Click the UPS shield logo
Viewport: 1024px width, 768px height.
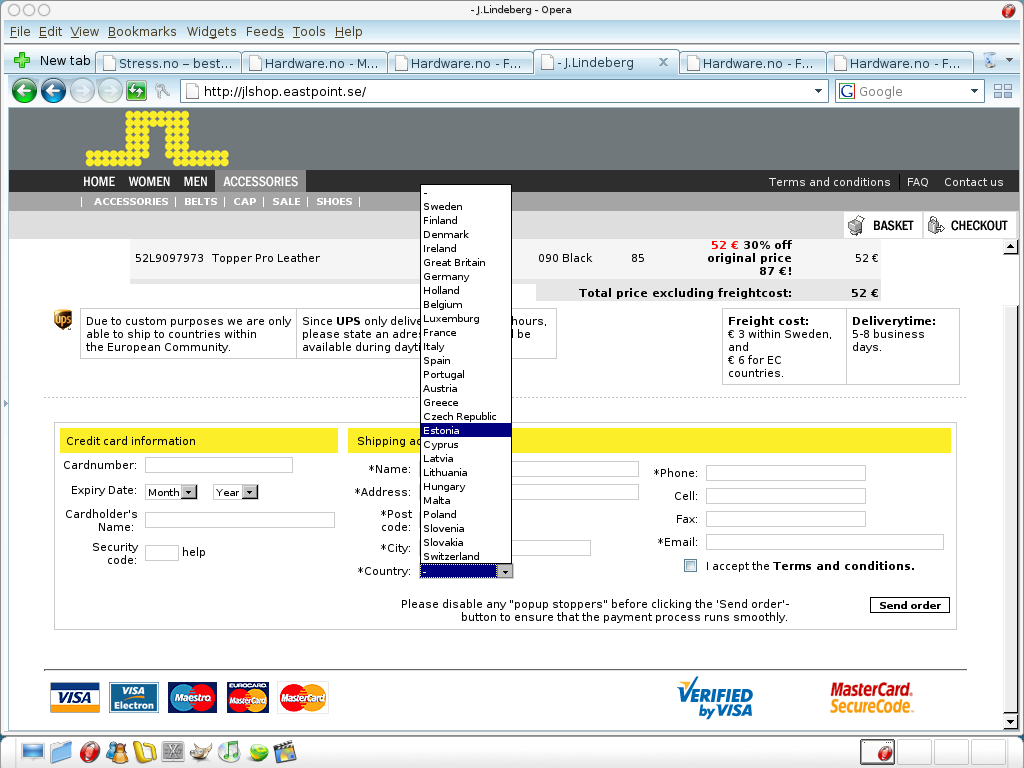pos(63,320)
